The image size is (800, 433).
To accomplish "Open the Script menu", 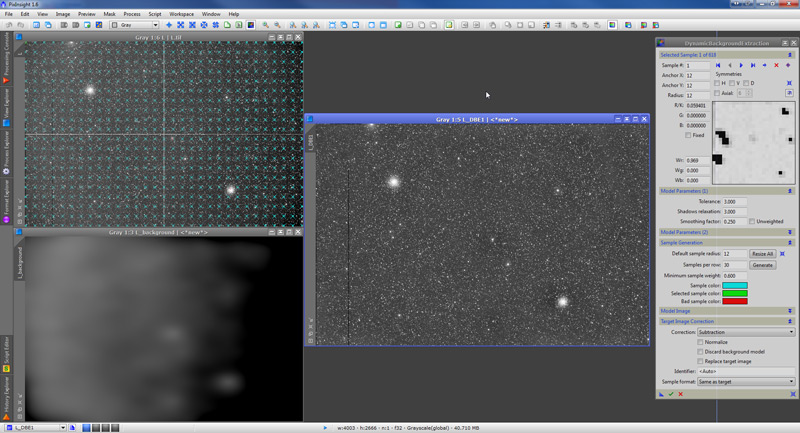I will tap(154, 14).
